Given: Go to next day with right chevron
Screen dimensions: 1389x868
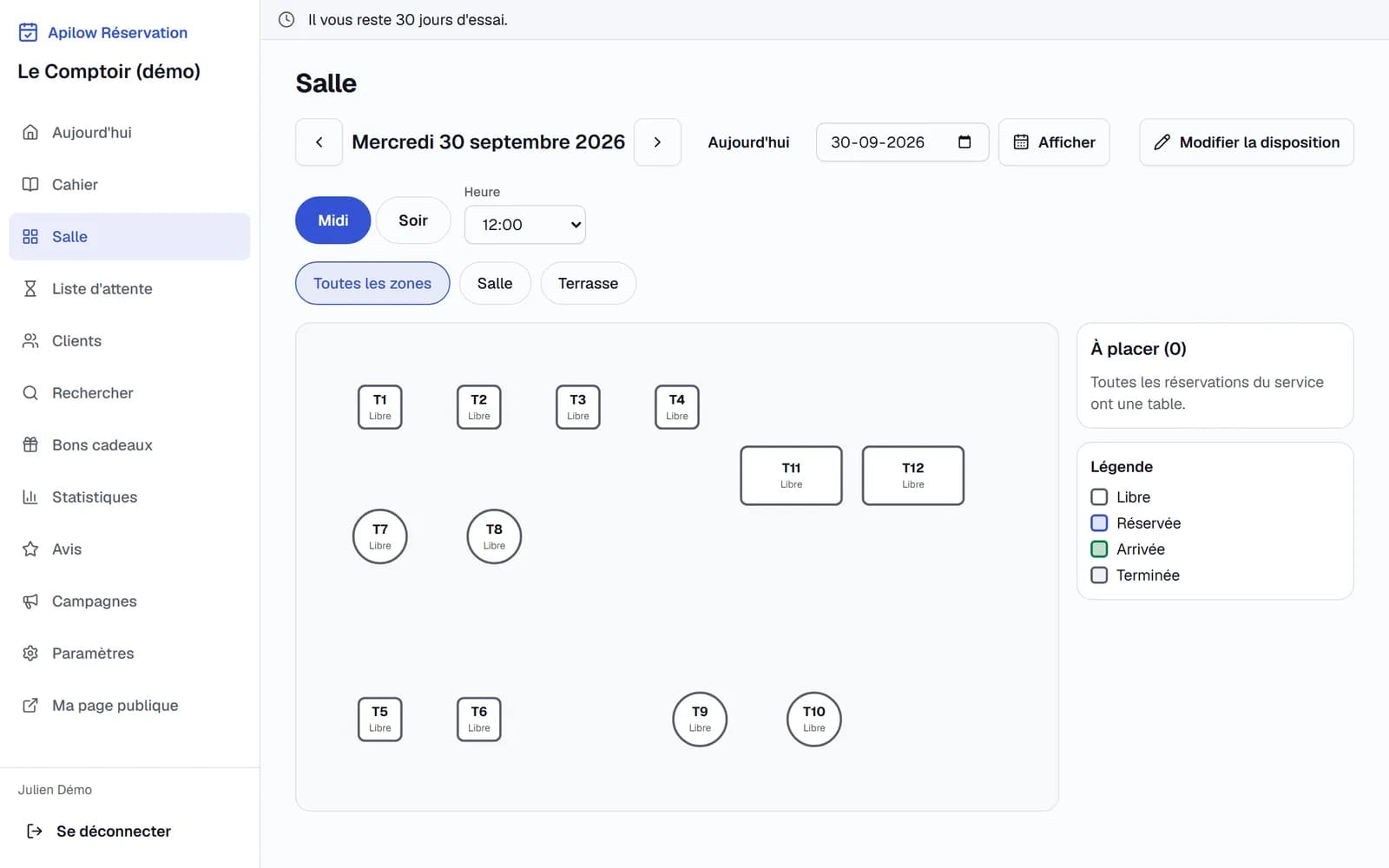Looking at the screenshot, I should (657, 142).
